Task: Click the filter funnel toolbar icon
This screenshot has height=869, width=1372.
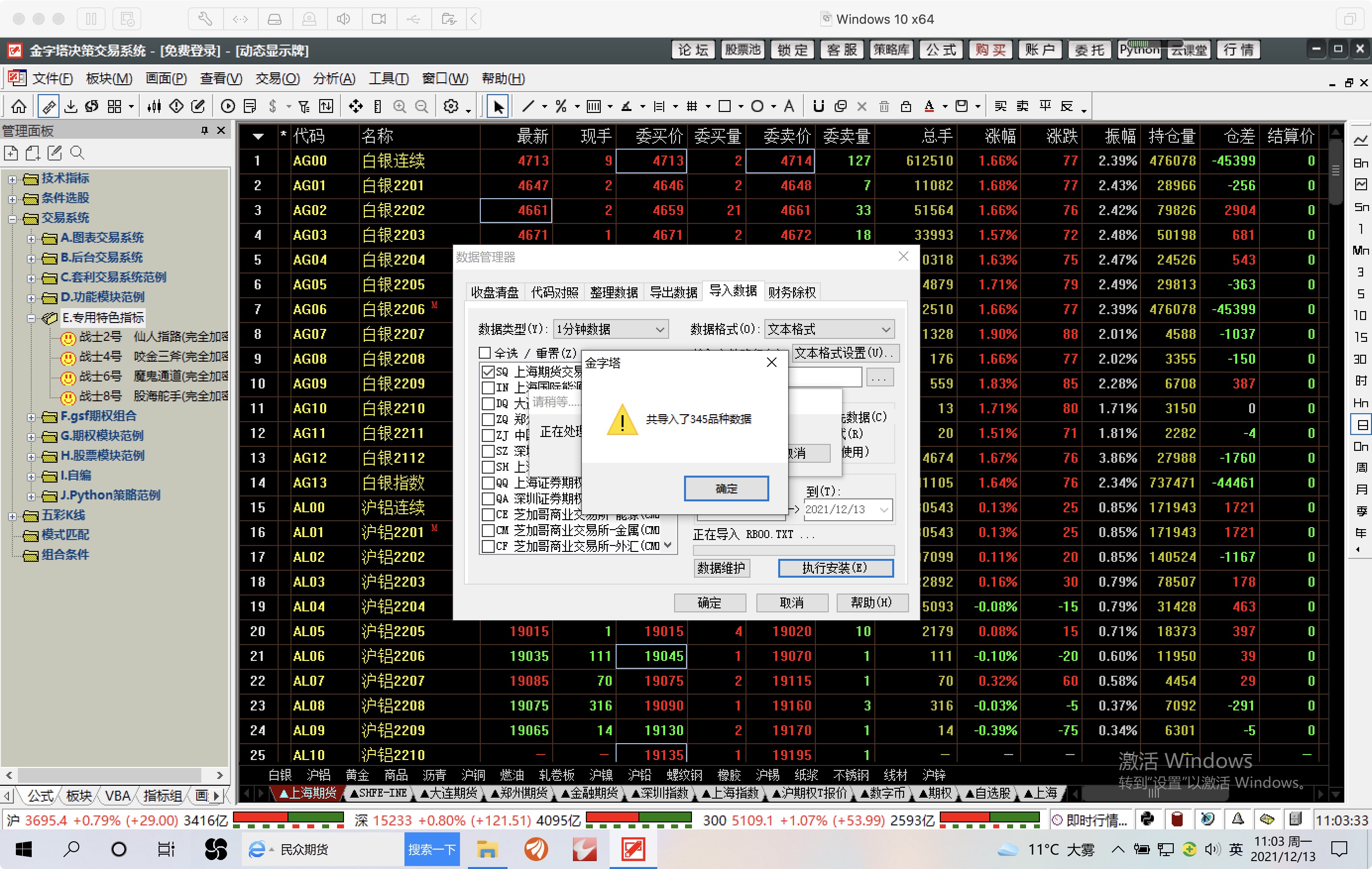Action: [x=304, y=107]
